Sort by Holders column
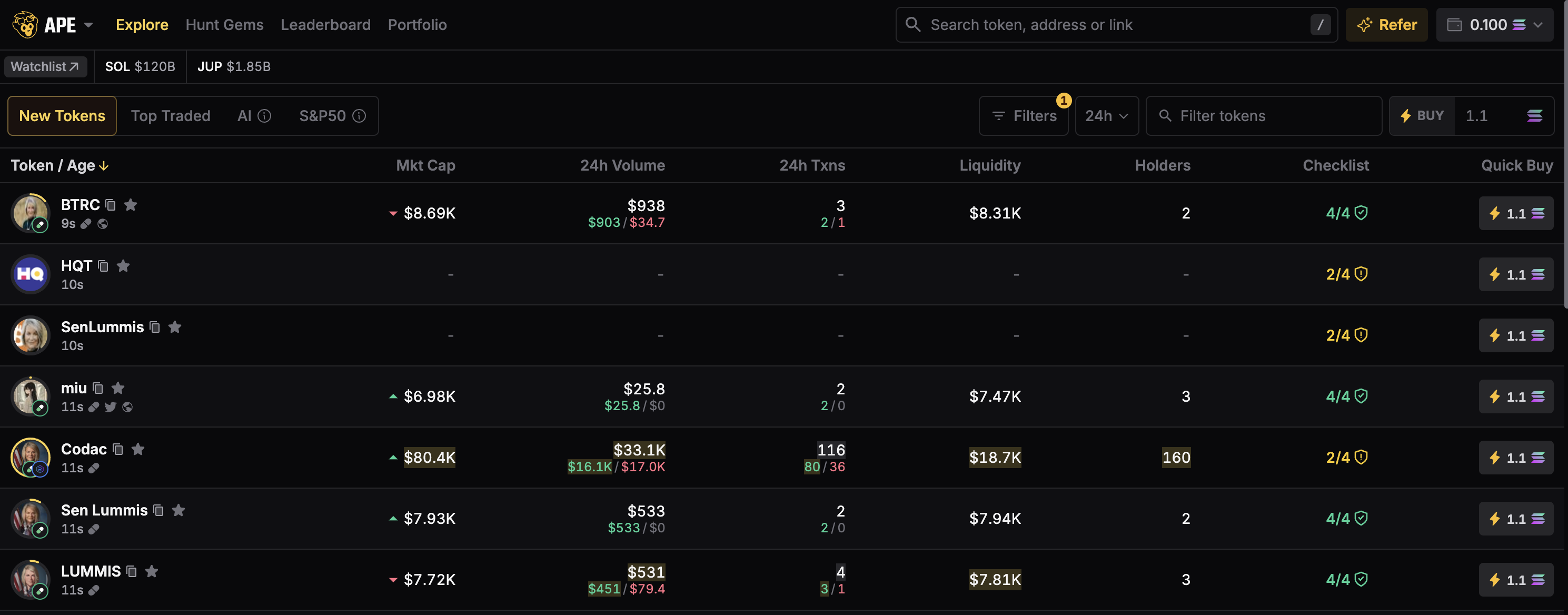 click(x=1163, y=166)
